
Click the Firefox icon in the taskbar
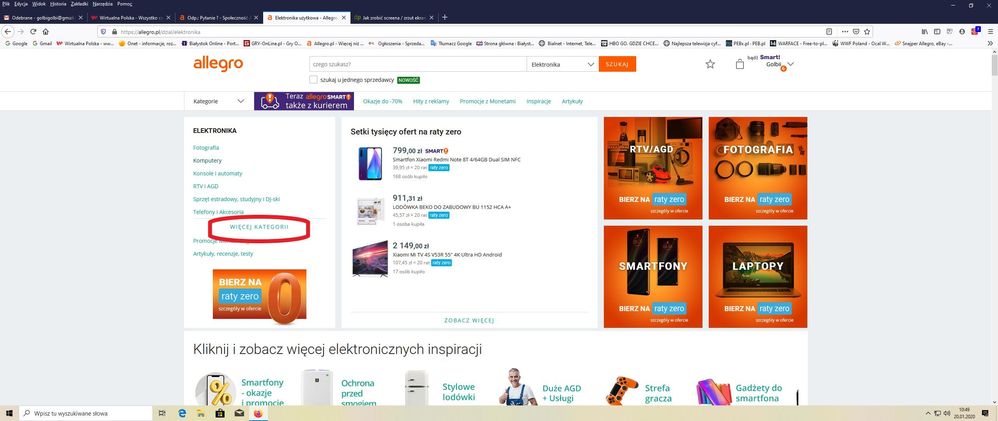tap(257, 412)
